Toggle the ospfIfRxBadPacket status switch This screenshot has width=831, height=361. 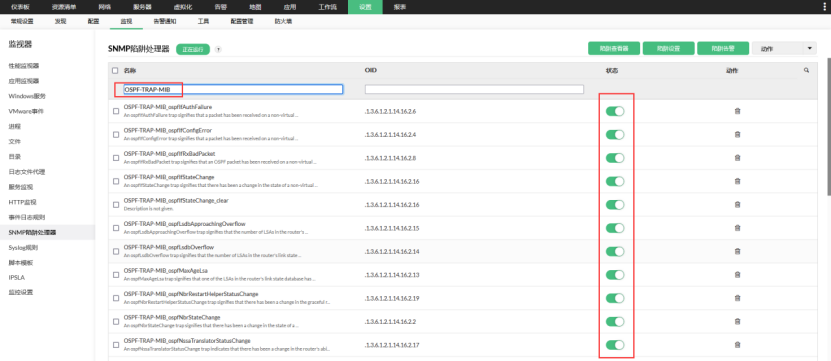(615, 158)
